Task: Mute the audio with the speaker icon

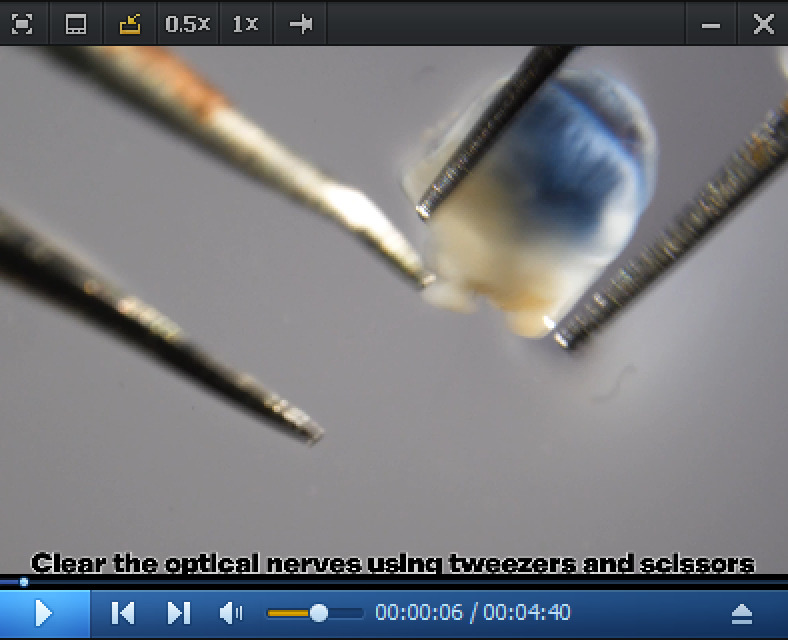Action: click(231, 613)
